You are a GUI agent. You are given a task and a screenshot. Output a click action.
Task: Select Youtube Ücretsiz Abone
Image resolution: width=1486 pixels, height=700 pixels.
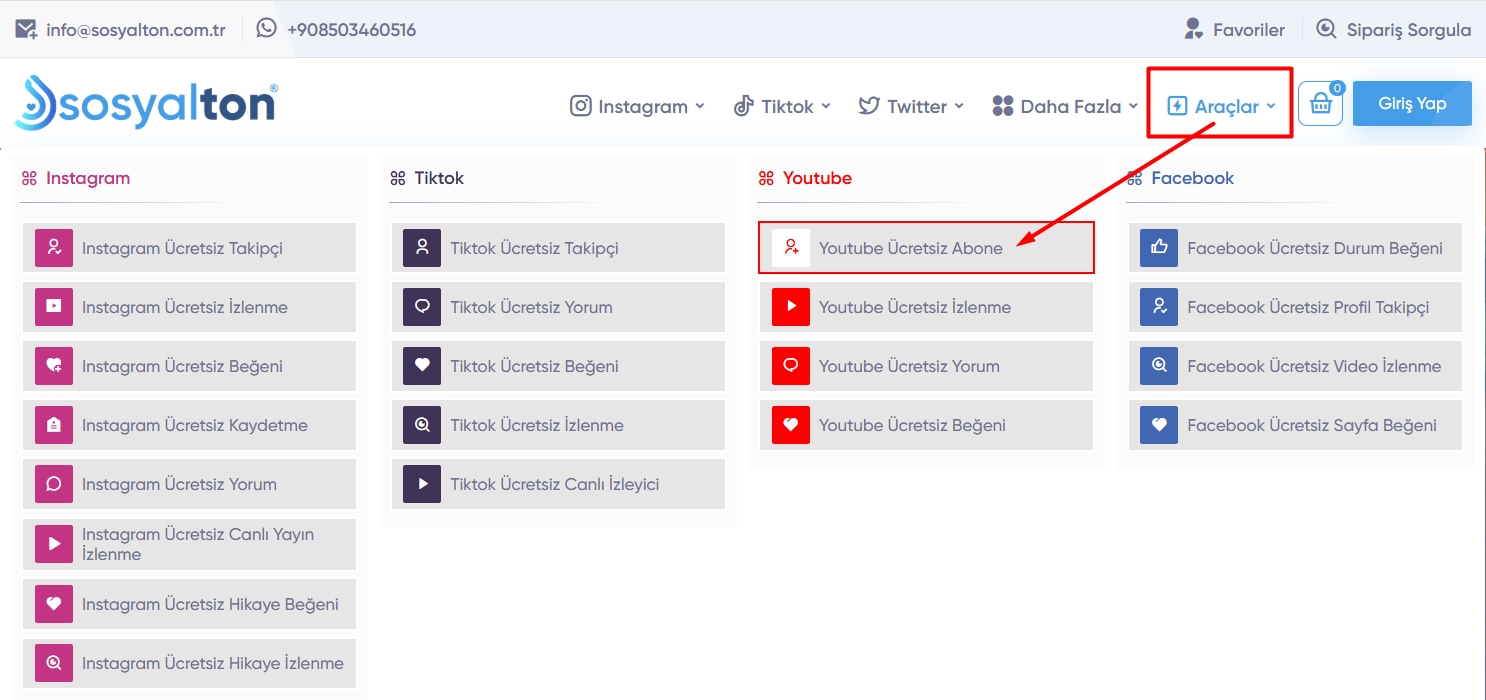(927, 248)
